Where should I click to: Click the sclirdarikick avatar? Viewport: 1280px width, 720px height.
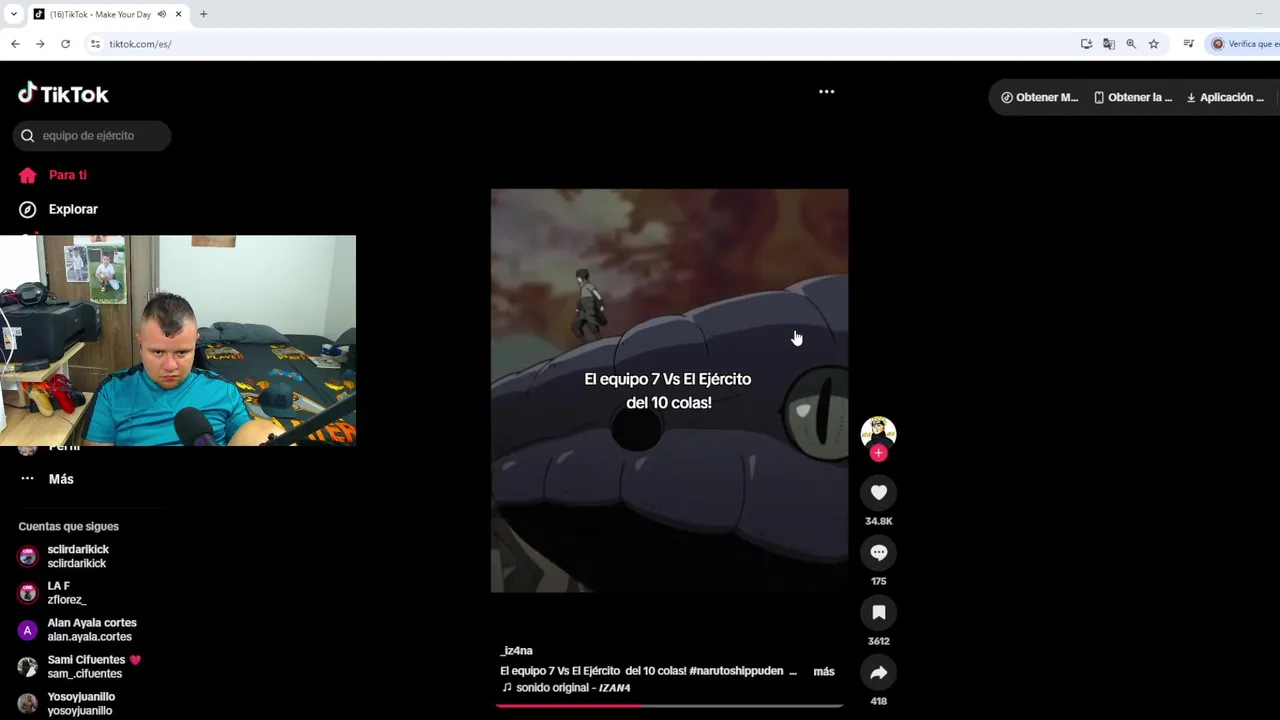[28, 556]
